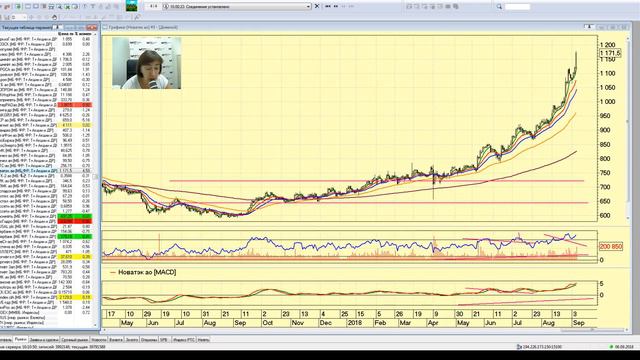Screen dimensions: 640x360
Task: Click the quotes table title bar
Action: pyautogui.click(x=49, y=27)
